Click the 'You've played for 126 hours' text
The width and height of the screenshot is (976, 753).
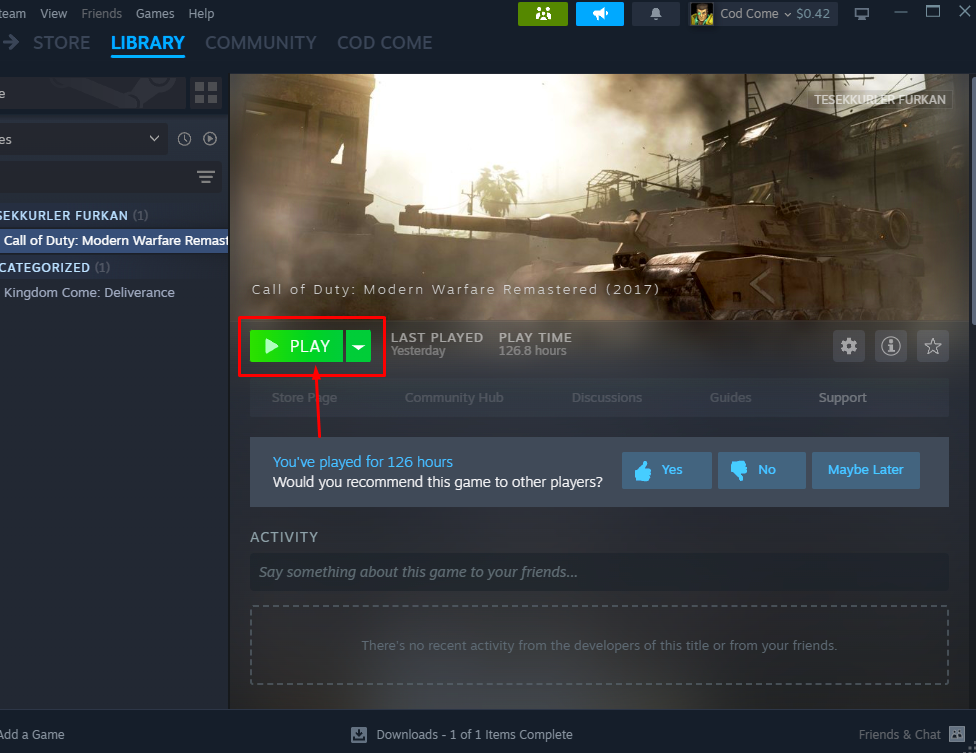(362, 462)
